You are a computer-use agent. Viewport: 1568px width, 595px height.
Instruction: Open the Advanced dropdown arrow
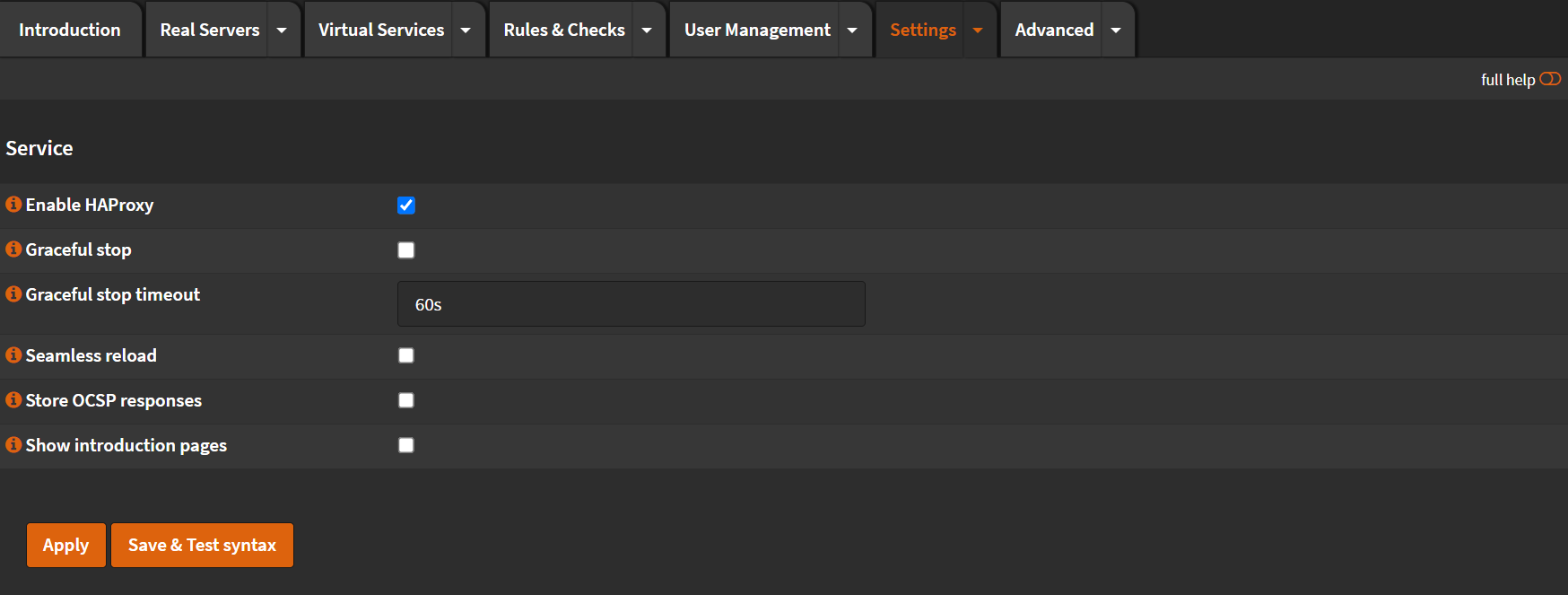point(1116,30)
